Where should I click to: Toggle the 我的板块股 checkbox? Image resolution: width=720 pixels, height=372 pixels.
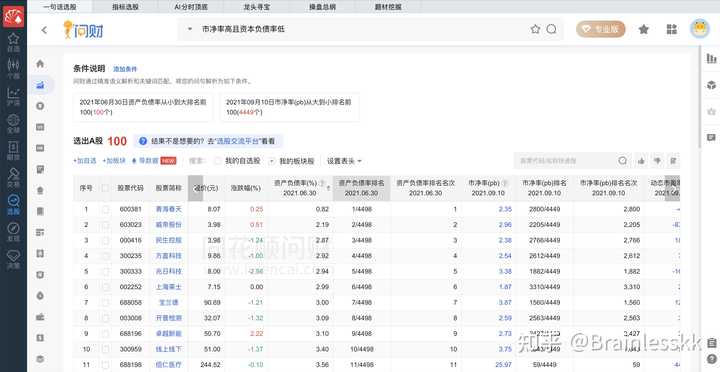pyautogui.click(x=272, y=161)
